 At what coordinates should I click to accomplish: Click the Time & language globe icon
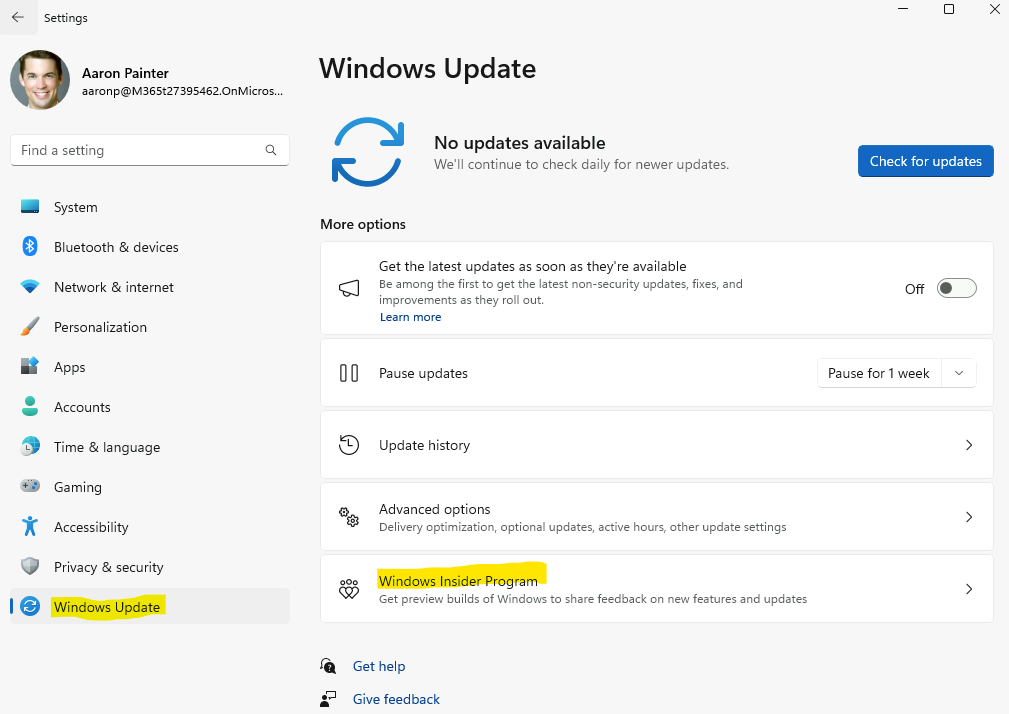(30, 446)
